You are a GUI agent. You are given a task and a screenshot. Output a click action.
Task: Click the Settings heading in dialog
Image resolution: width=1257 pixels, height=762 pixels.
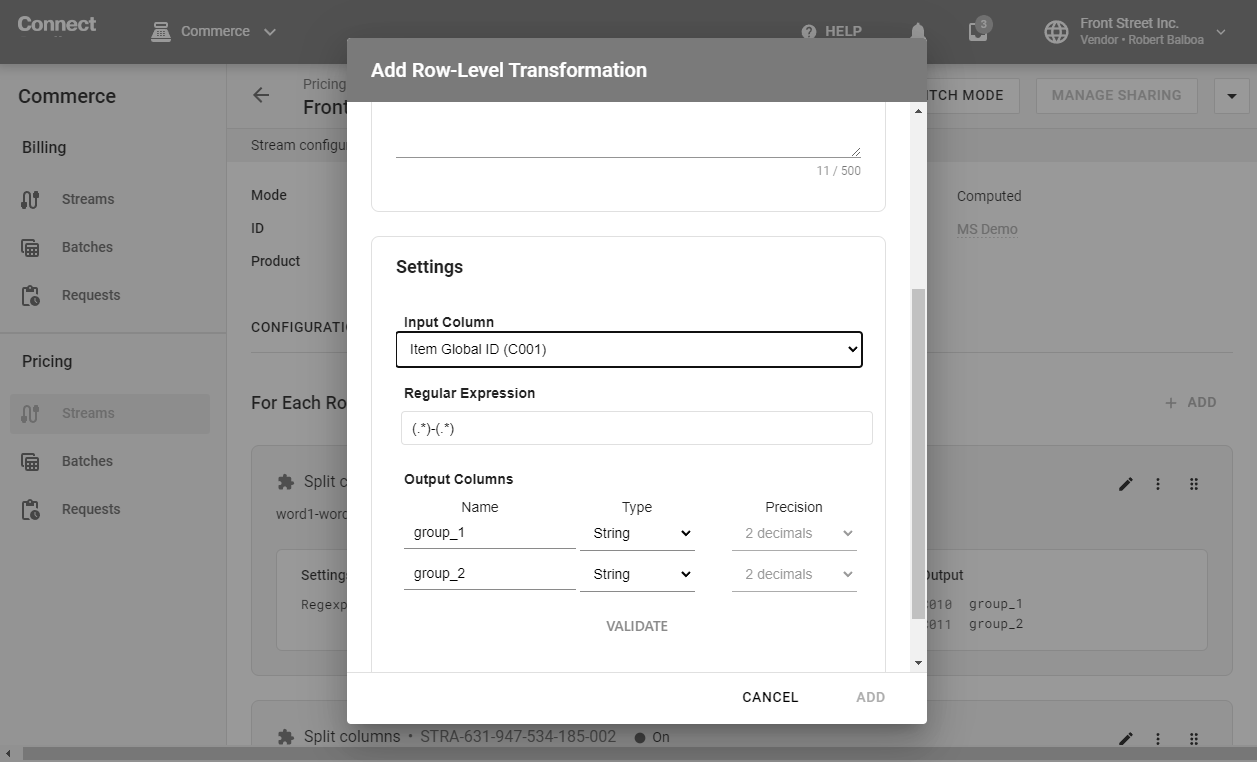[429, 267]
